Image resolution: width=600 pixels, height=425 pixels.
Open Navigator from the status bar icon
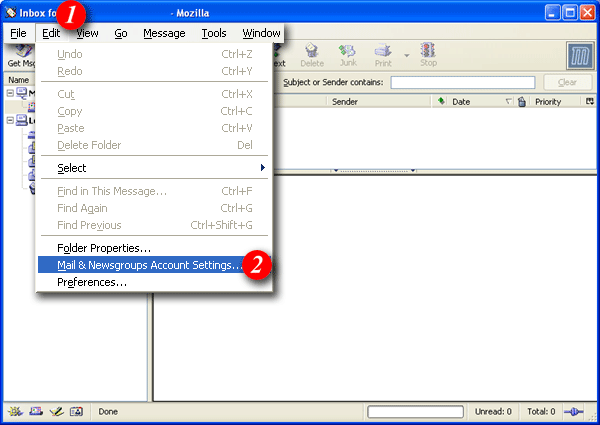[17, 411]
